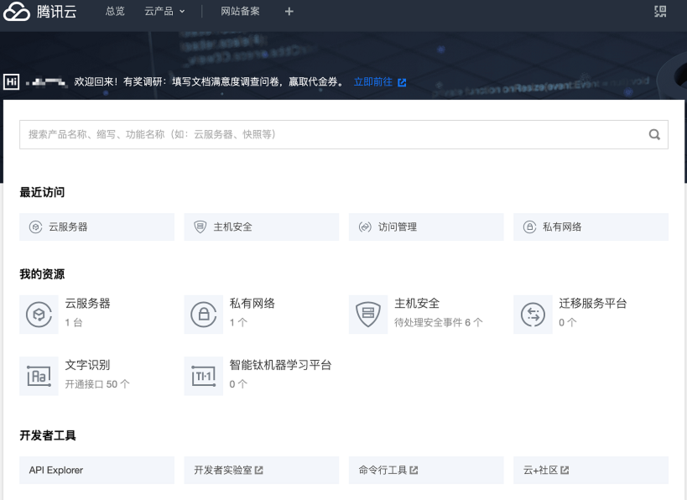Click the icon in 访问管理 recent card
Screen dimensions: 687x500
click(x=365, y=227)
